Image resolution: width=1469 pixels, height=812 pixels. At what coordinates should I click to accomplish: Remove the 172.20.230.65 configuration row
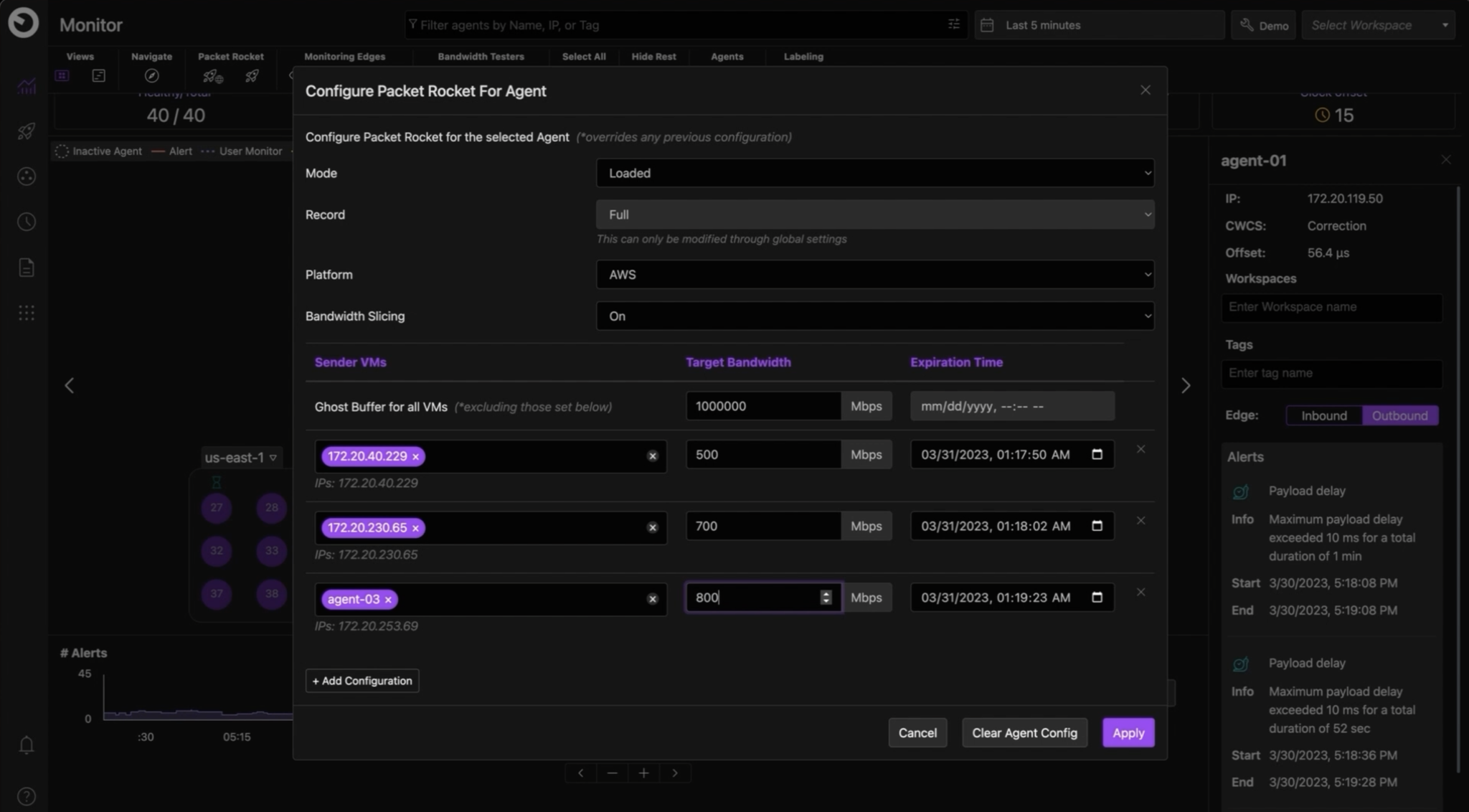[1140, 521]
